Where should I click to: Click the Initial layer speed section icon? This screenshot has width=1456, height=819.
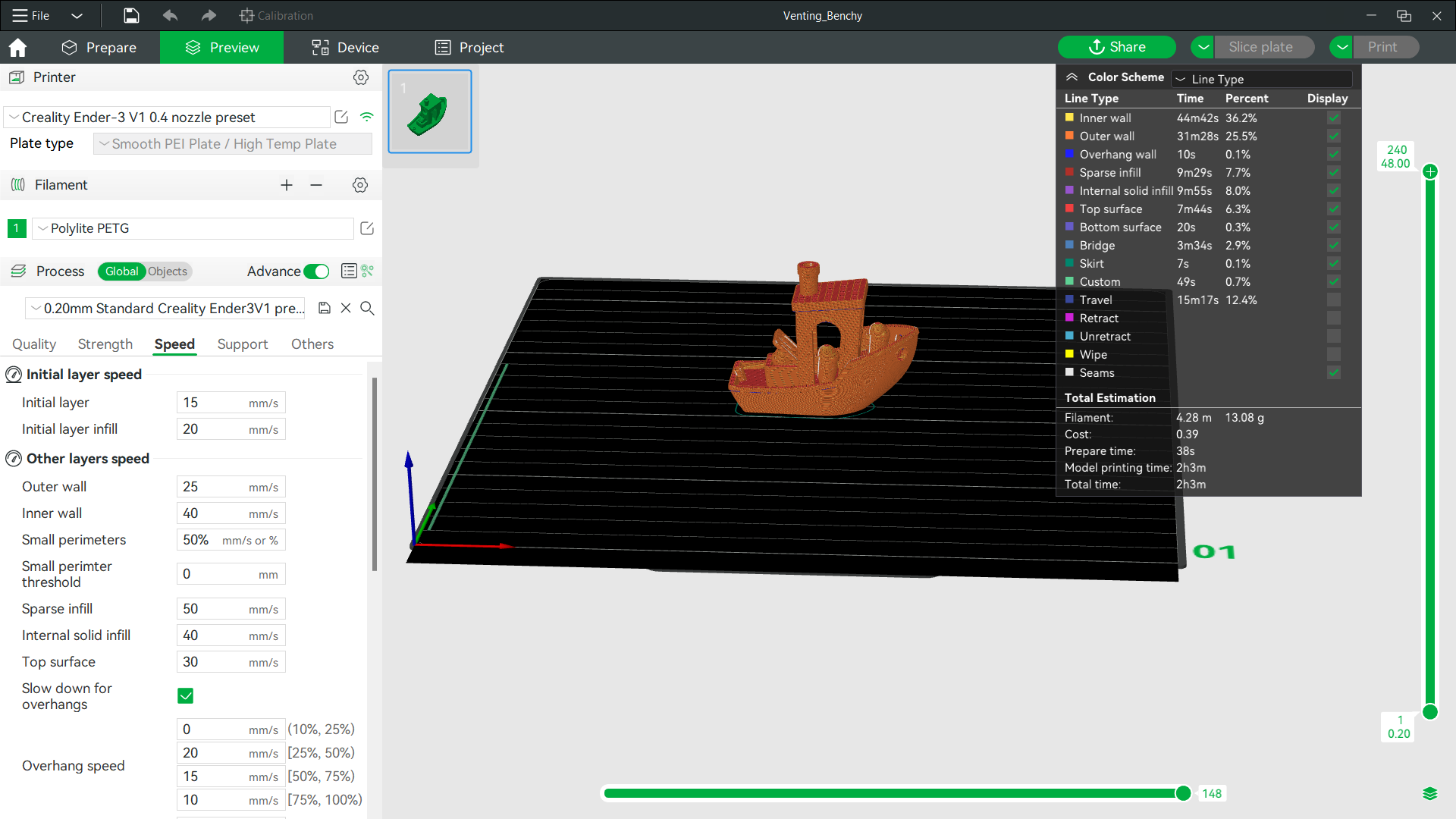(x=14, y=375)
